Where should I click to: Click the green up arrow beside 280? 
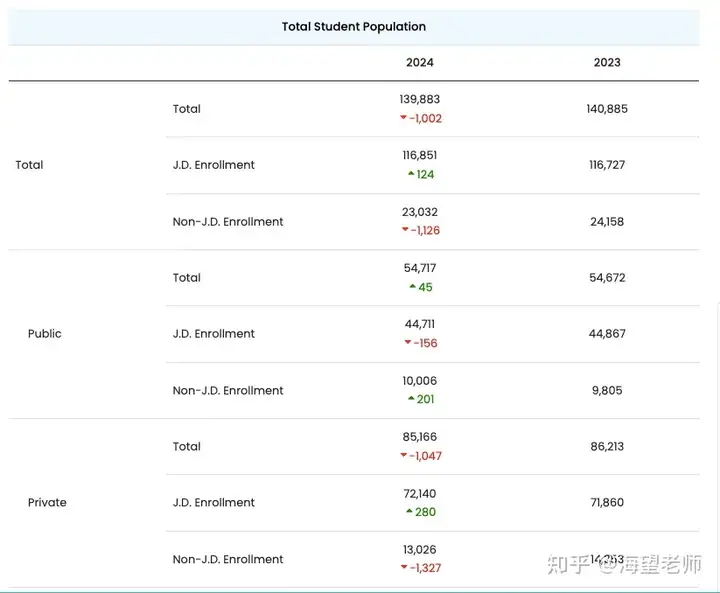pyautogui.click(x=410, y=512)
